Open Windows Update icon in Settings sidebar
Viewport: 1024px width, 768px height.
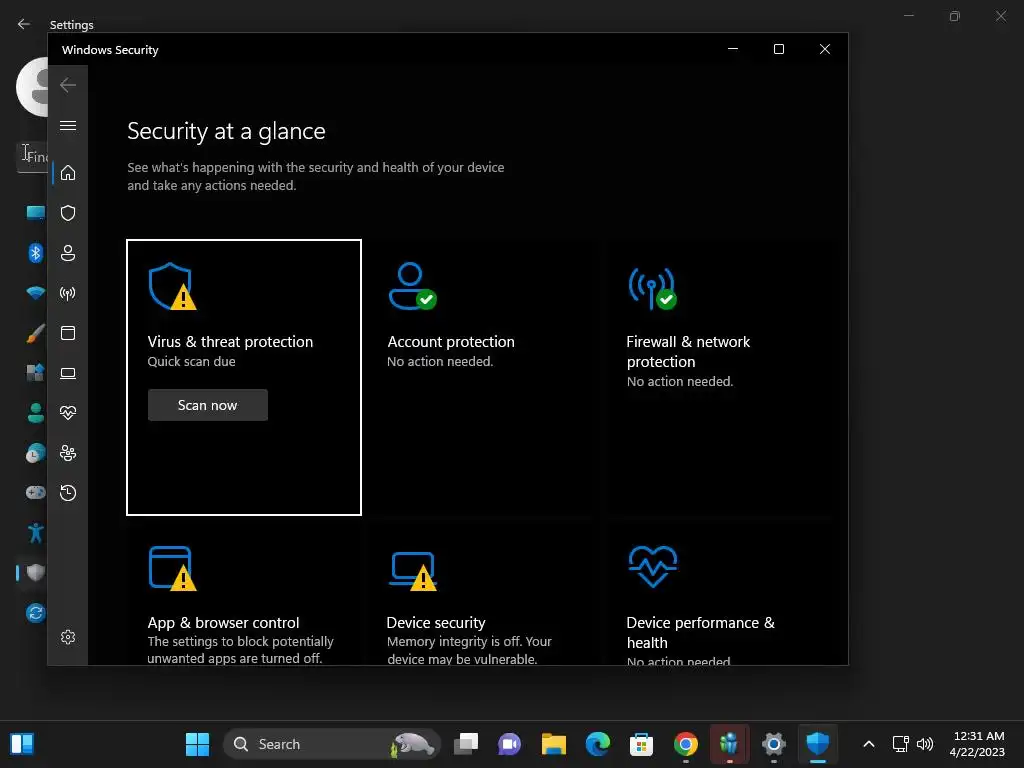click(x=35, y=613)
